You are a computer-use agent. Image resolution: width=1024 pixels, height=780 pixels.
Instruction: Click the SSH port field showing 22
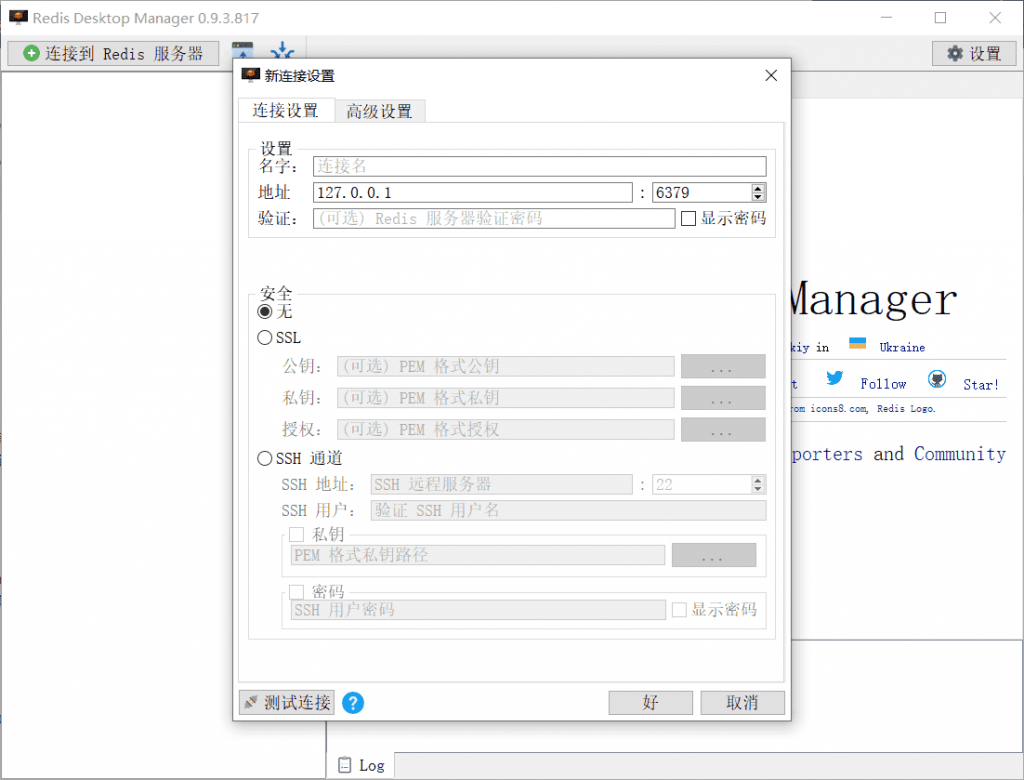[702, 485]
